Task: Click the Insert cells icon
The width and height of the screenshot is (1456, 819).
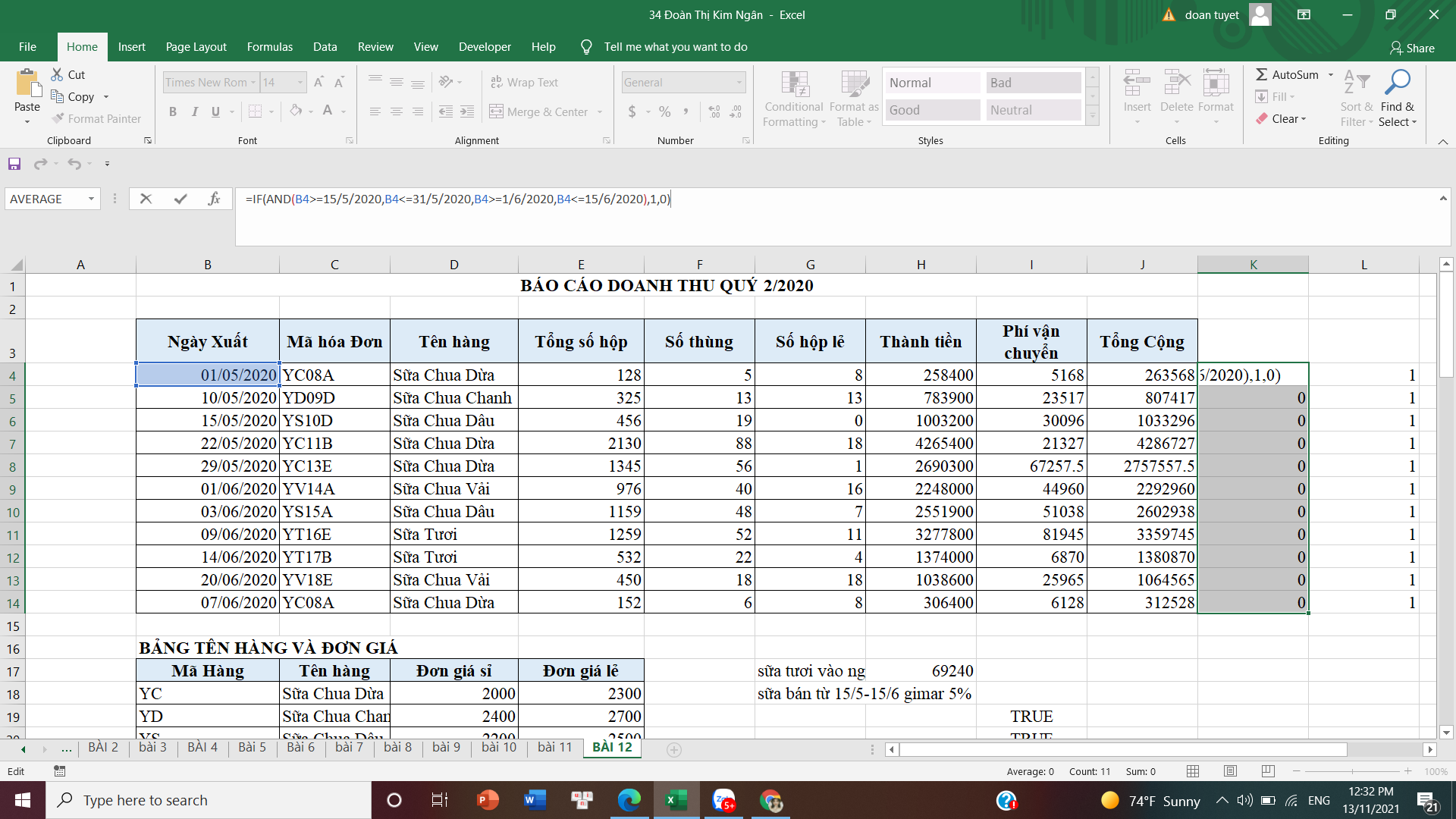Action: point(1137,83)
